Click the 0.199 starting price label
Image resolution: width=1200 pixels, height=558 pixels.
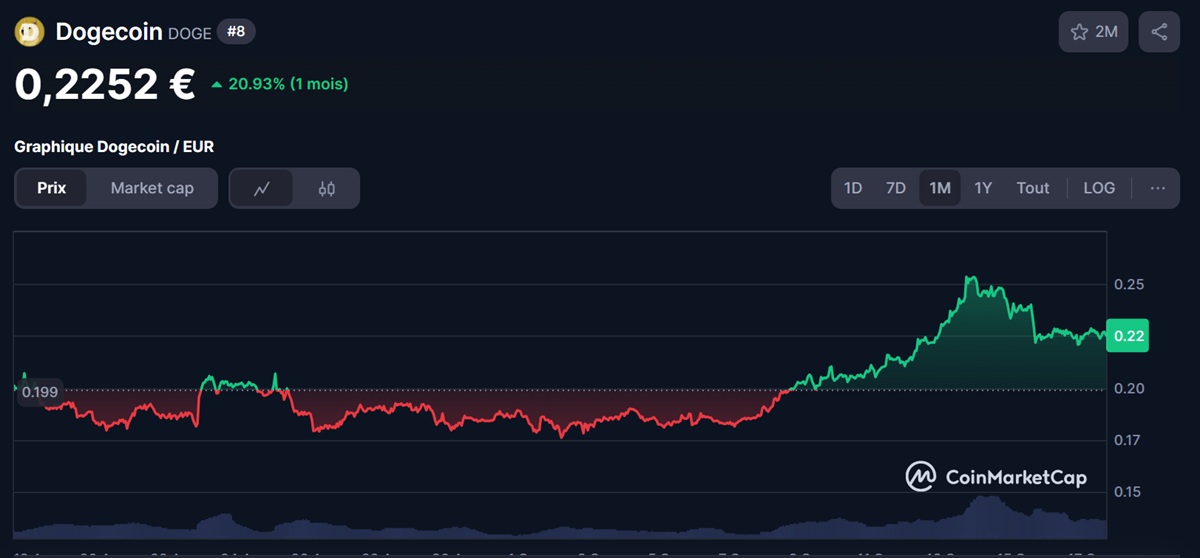click(x=39, y=392)
